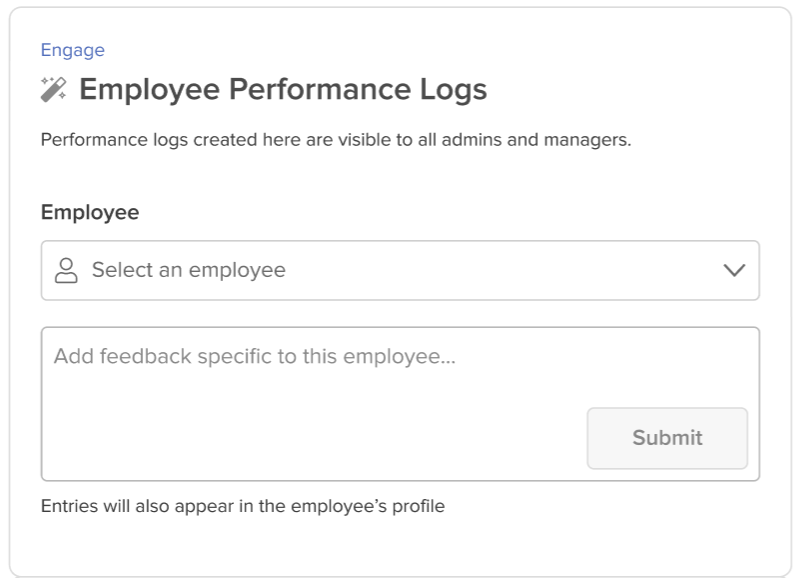Open the Engage breadcrumb link
This screenshot has width=810, height=578.
(73, 50)
